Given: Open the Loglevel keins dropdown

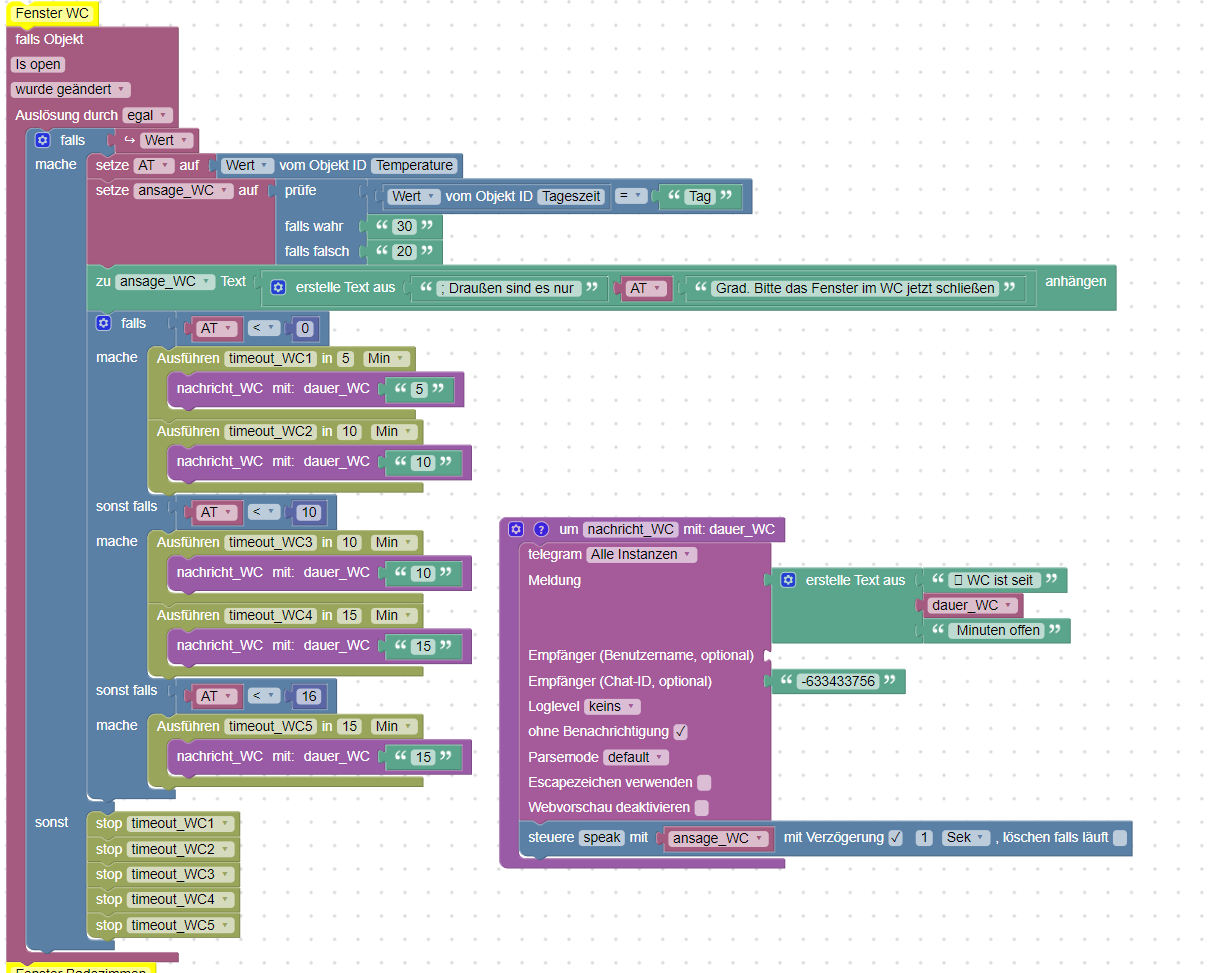Looking at the screenshot, I should [x=612, y=706].
